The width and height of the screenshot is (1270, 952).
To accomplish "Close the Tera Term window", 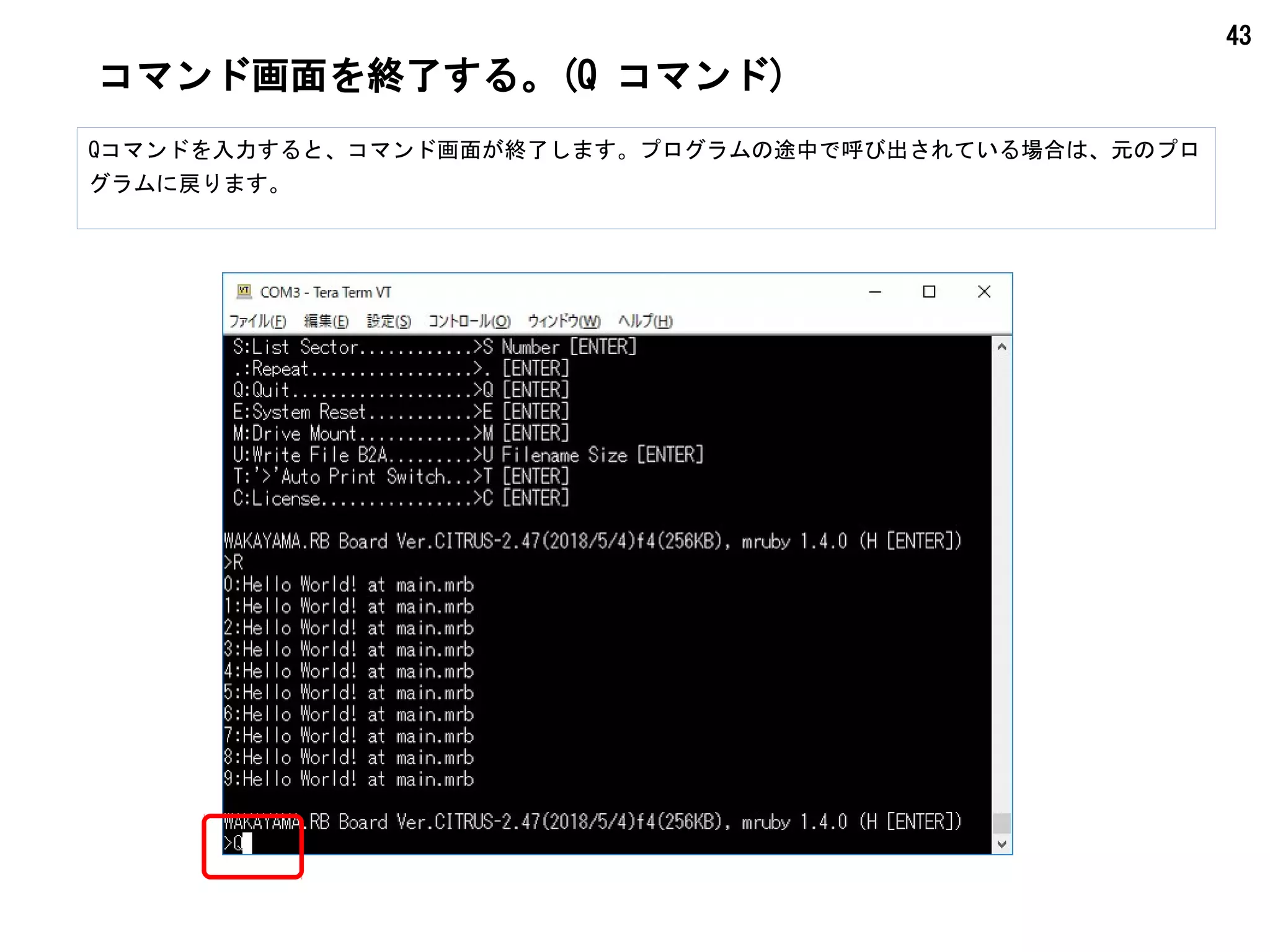I will pos(984,292).
